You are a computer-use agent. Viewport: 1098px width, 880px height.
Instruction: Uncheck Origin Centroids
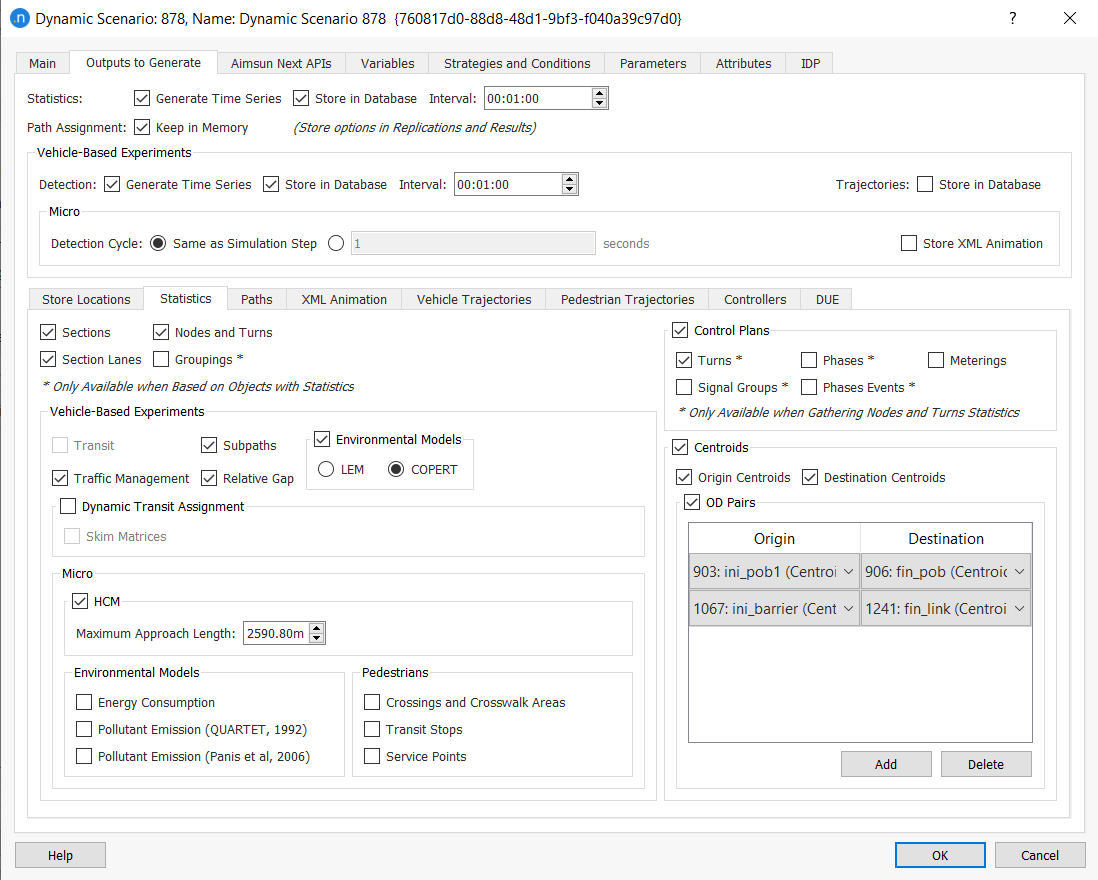(x=685, y=477)
